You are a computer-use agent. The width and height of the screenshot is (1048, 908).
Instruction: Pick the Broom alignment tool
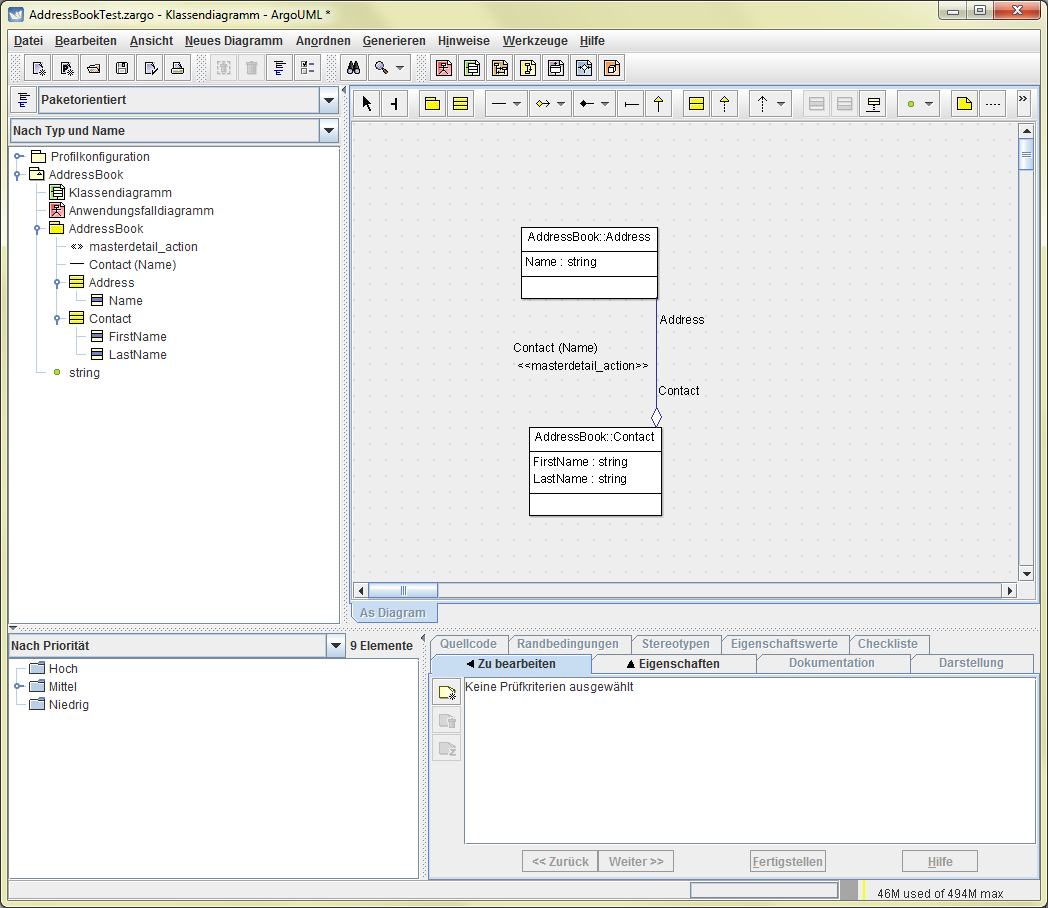(x=394, y=104)
